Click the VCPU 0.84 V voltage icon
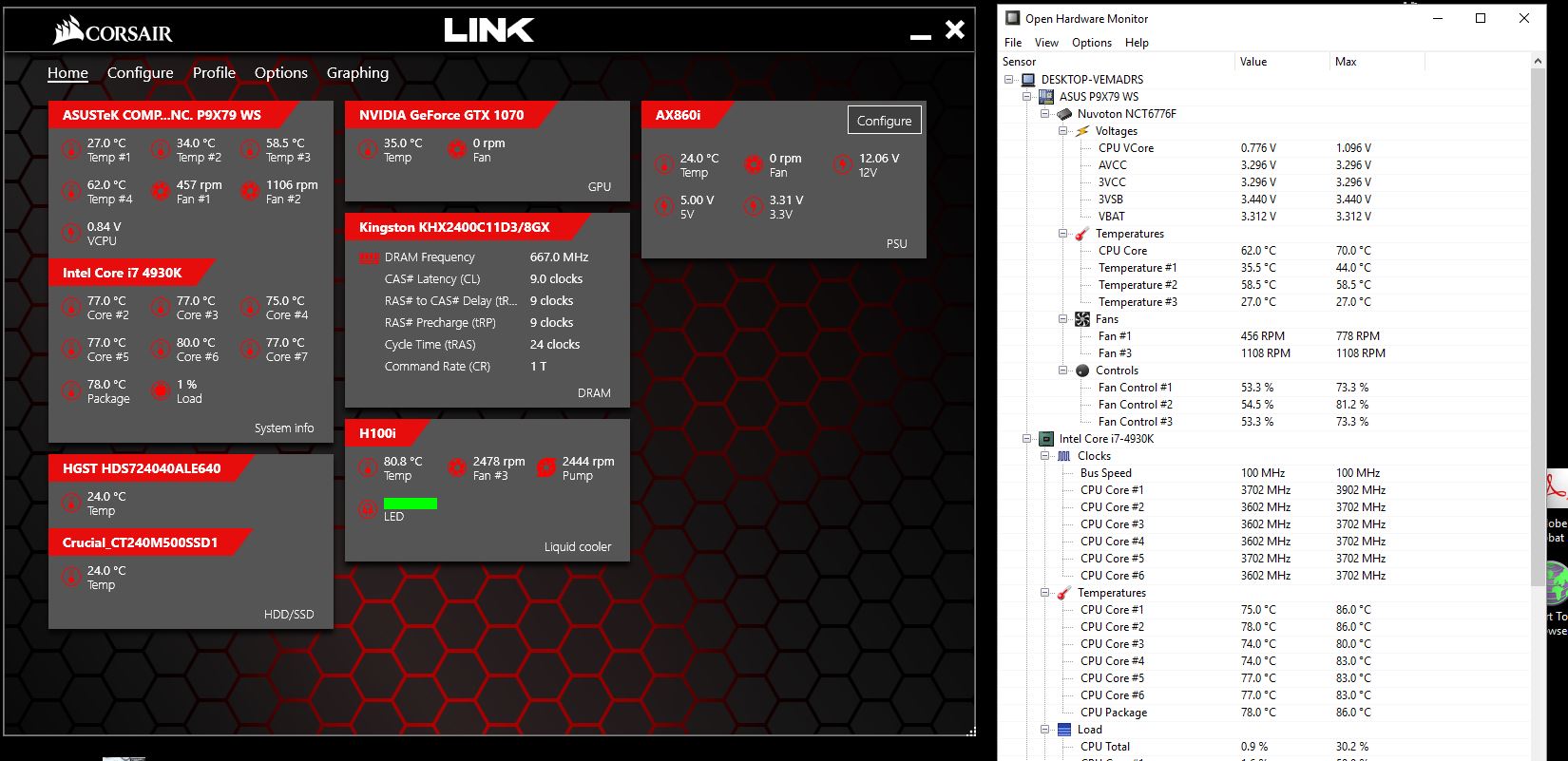Image resolution: width=1568 pixels, height=761 pixels. 71,233
